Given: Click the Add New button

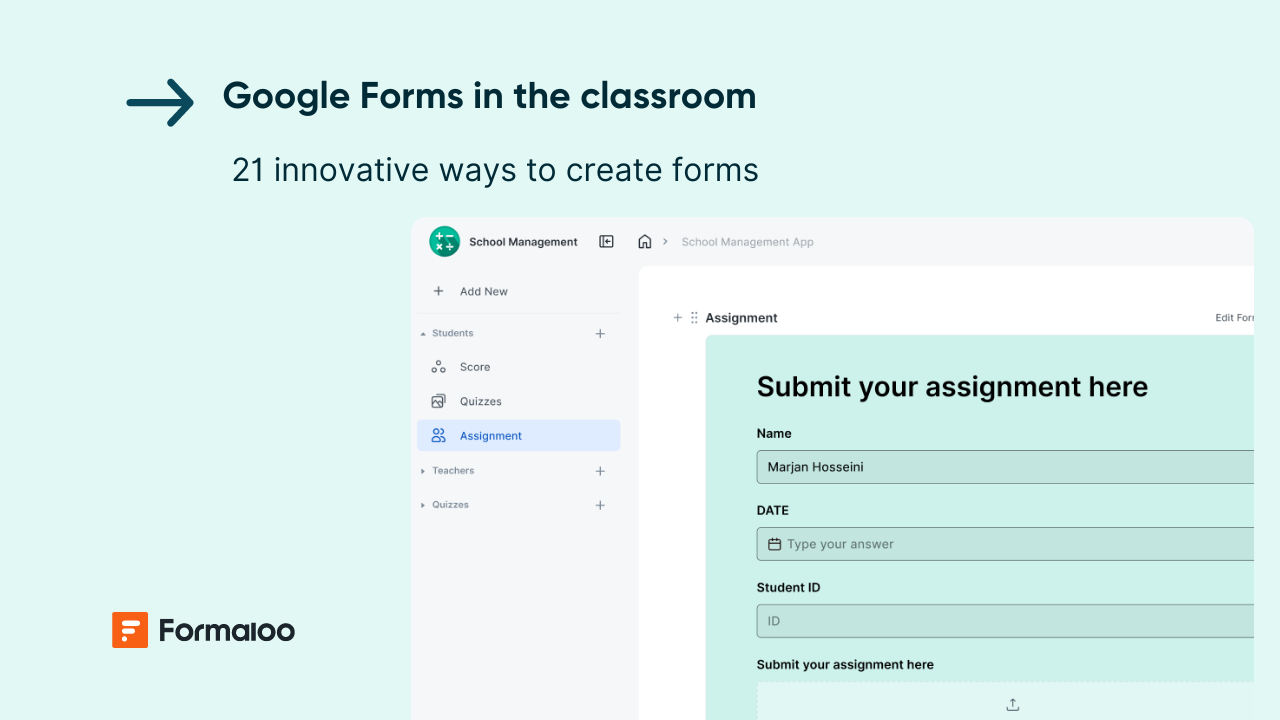Looking at the screenshot, I should pyautogui.click(x=483, y=291).
